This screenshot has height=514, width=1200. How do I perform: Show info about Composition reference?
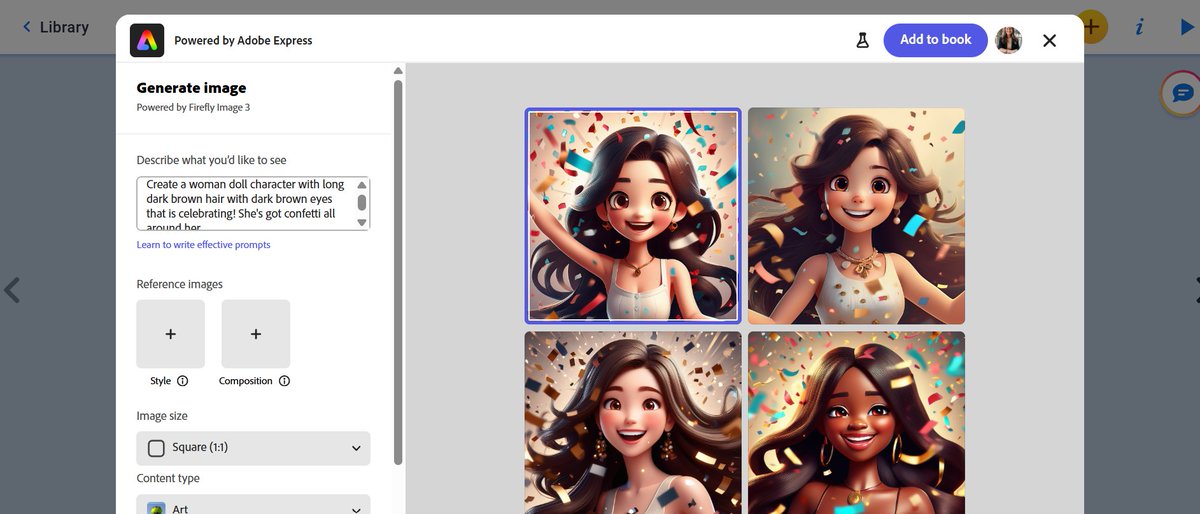pyautogui.click(x=284, y=381)
